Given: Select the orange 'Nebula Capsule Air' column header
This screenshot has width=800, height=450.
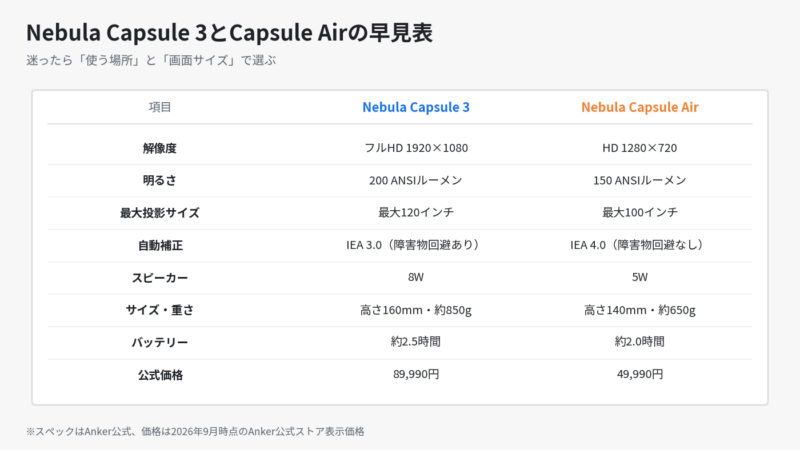Looking at the screenshot, I should click(x=640, y=107).
